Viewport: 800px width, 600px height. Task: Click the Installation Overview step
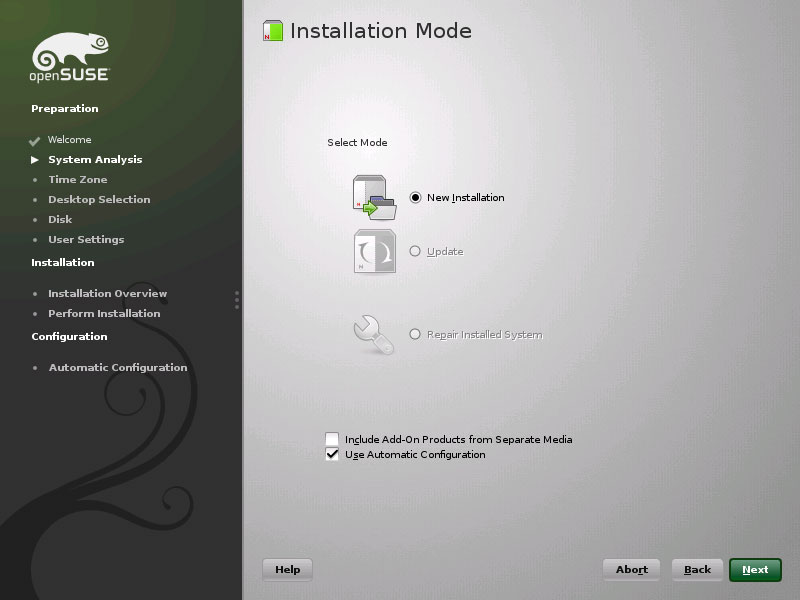pyautogui.click(x=108, y=293)
